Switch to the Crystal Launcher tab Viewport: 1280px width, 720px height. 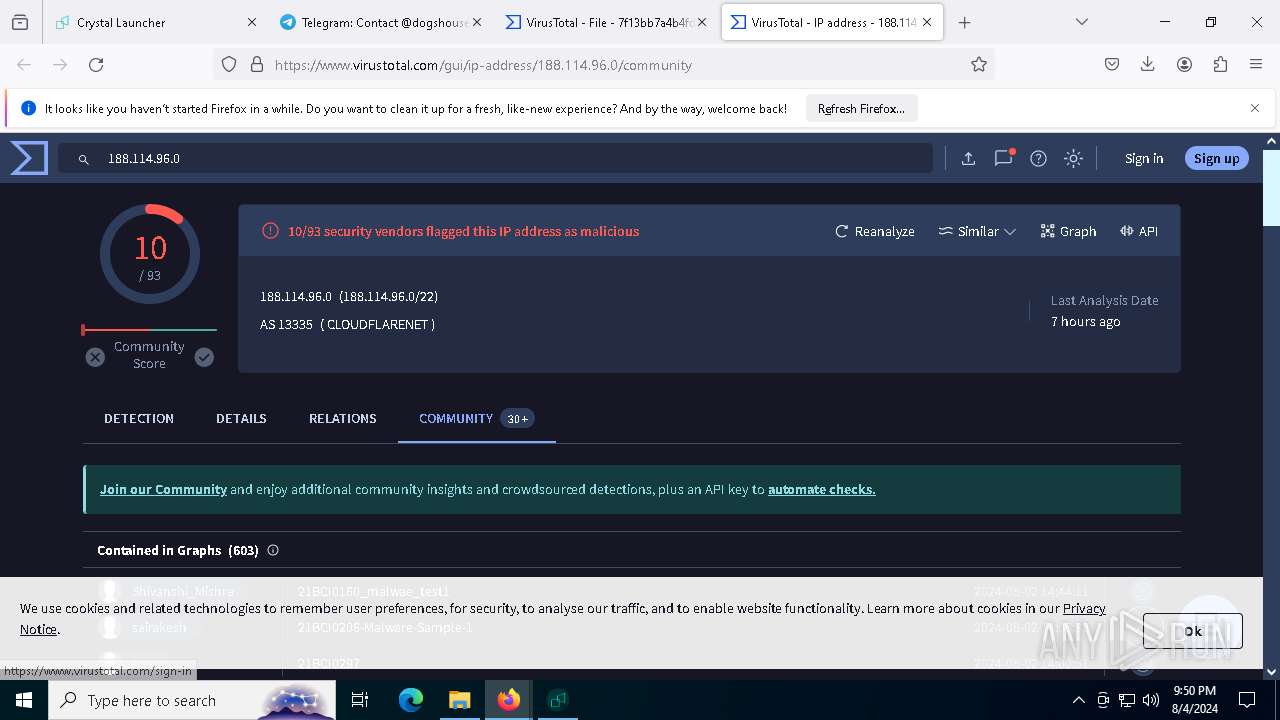click(156, 22)
